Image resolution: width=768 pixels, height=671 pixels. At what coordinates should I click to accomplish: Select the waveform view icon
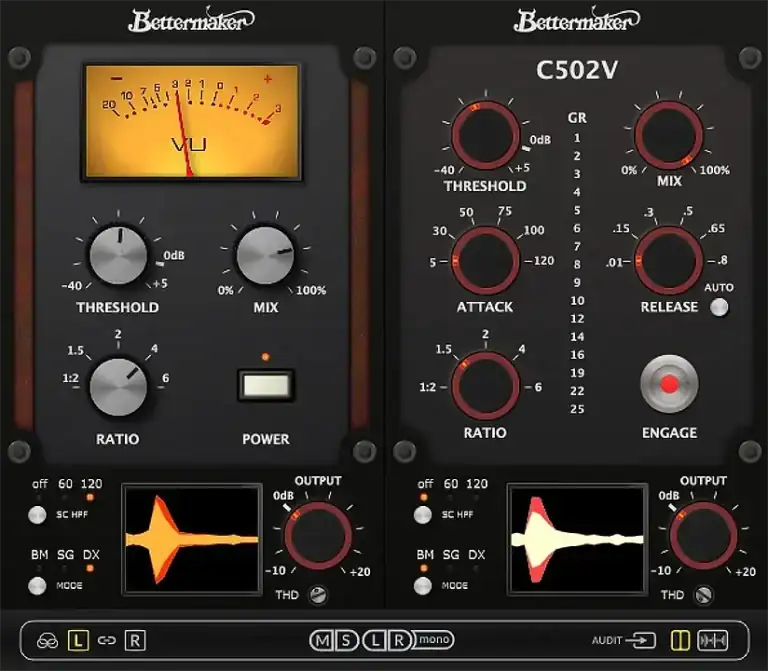click(713, 640)
